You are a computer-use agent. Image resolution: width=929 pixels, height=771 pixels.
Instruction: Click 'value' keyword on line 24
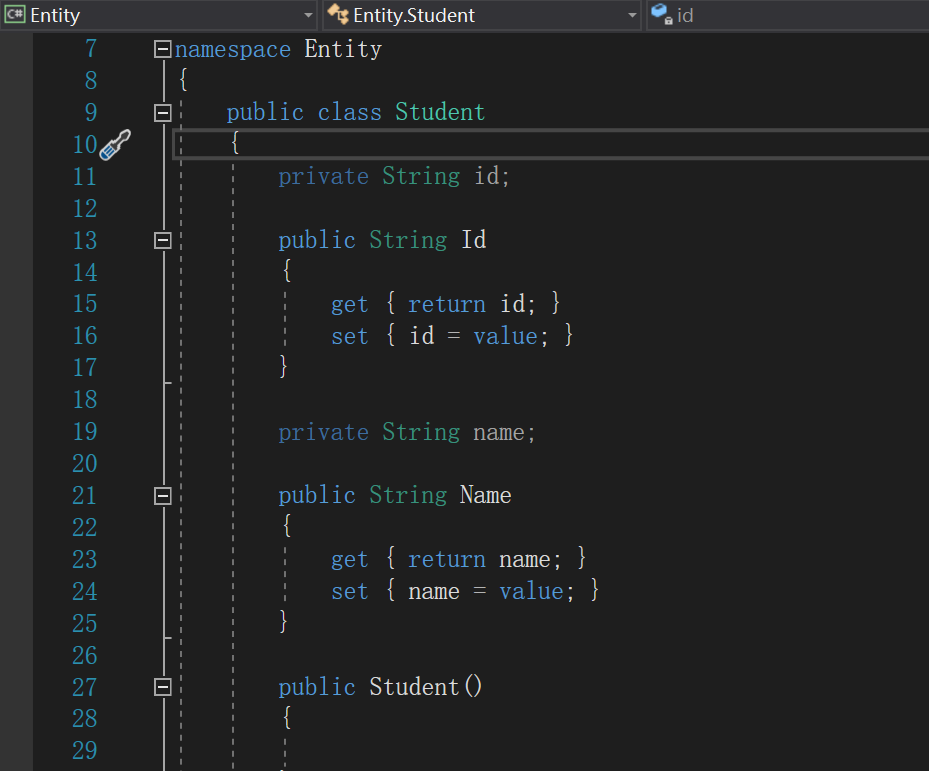tap(531, 591)
